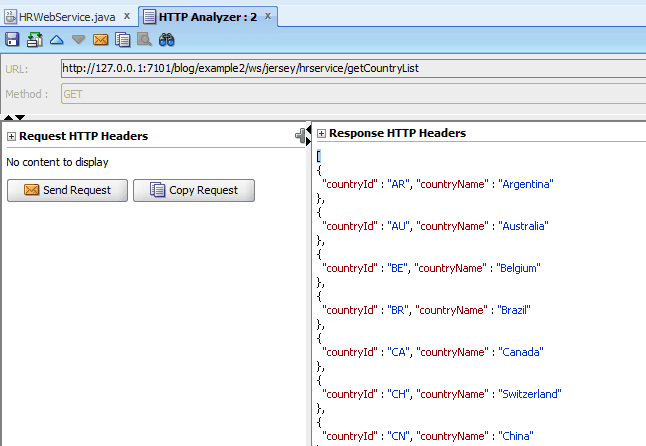Screen dimensions: 646x446
Task: Click the "AR" countryId value
Action: (398, 184)
